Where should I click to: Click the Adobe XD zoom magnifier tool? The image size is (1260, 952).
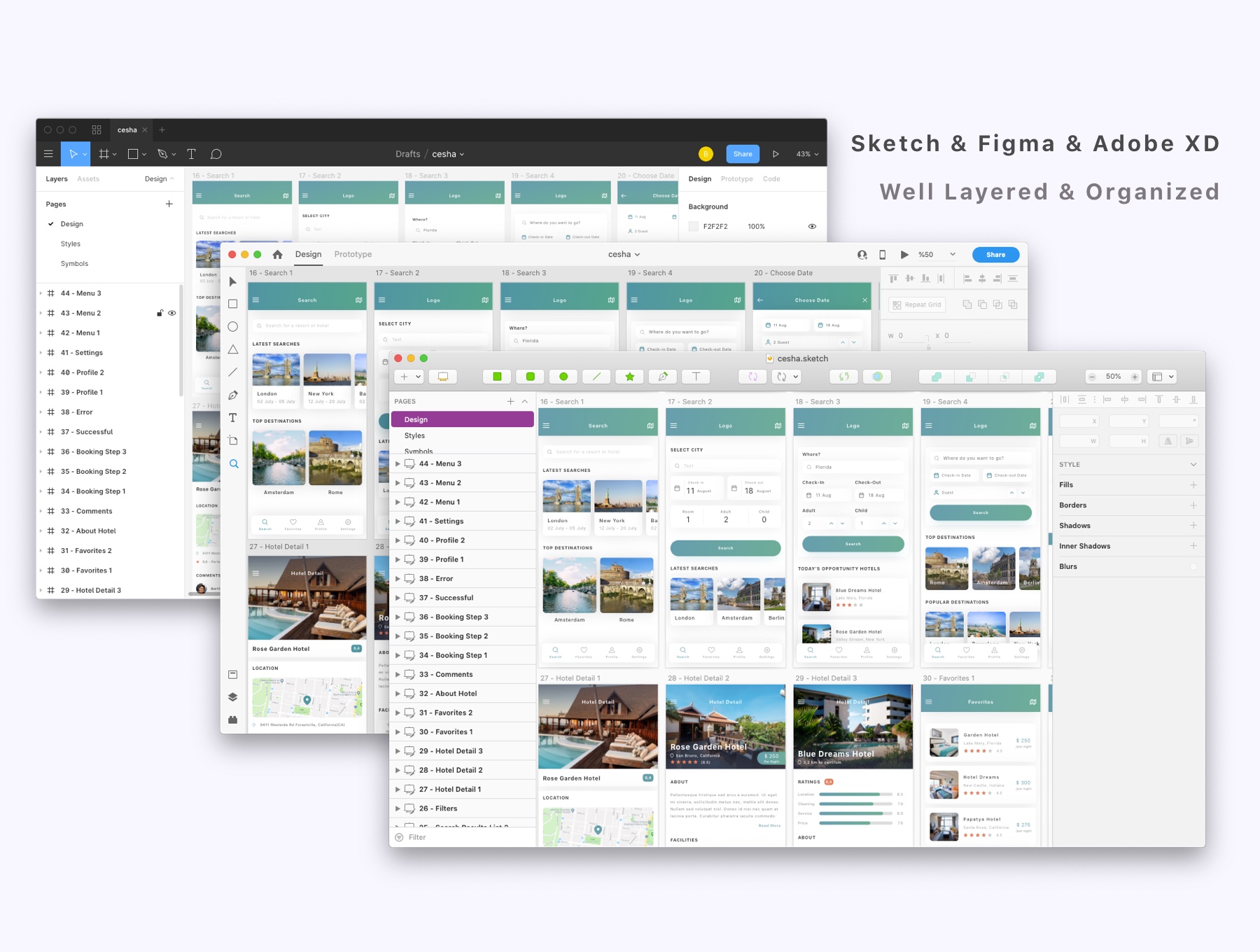pyautogui.click(x=234, y=464)
